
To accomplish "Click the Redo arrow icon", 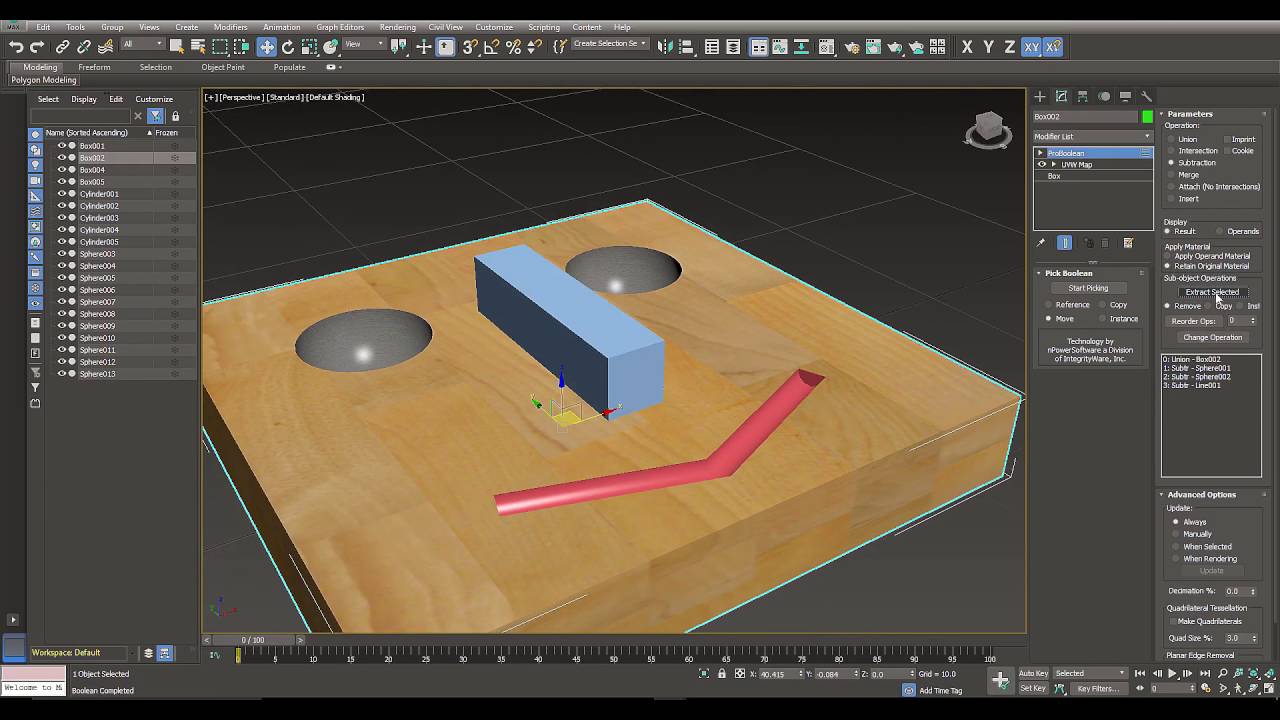I will (x=37, y=47).
